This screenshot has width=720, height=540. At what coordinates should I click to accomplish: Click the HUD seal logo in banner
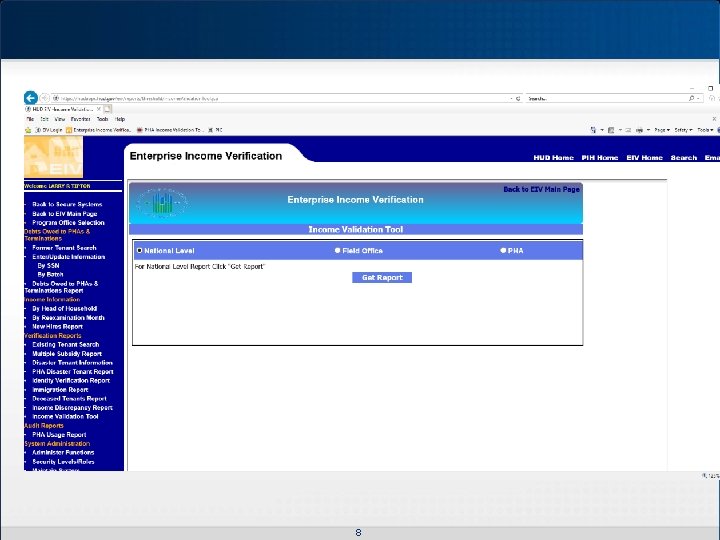pos(162,202)
